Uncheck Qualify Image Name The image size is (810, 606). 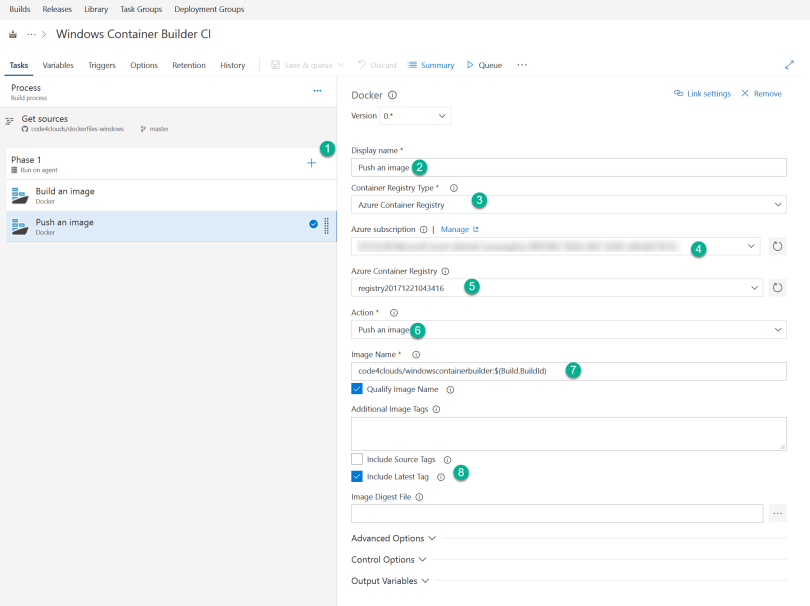(x=357, y=389)
